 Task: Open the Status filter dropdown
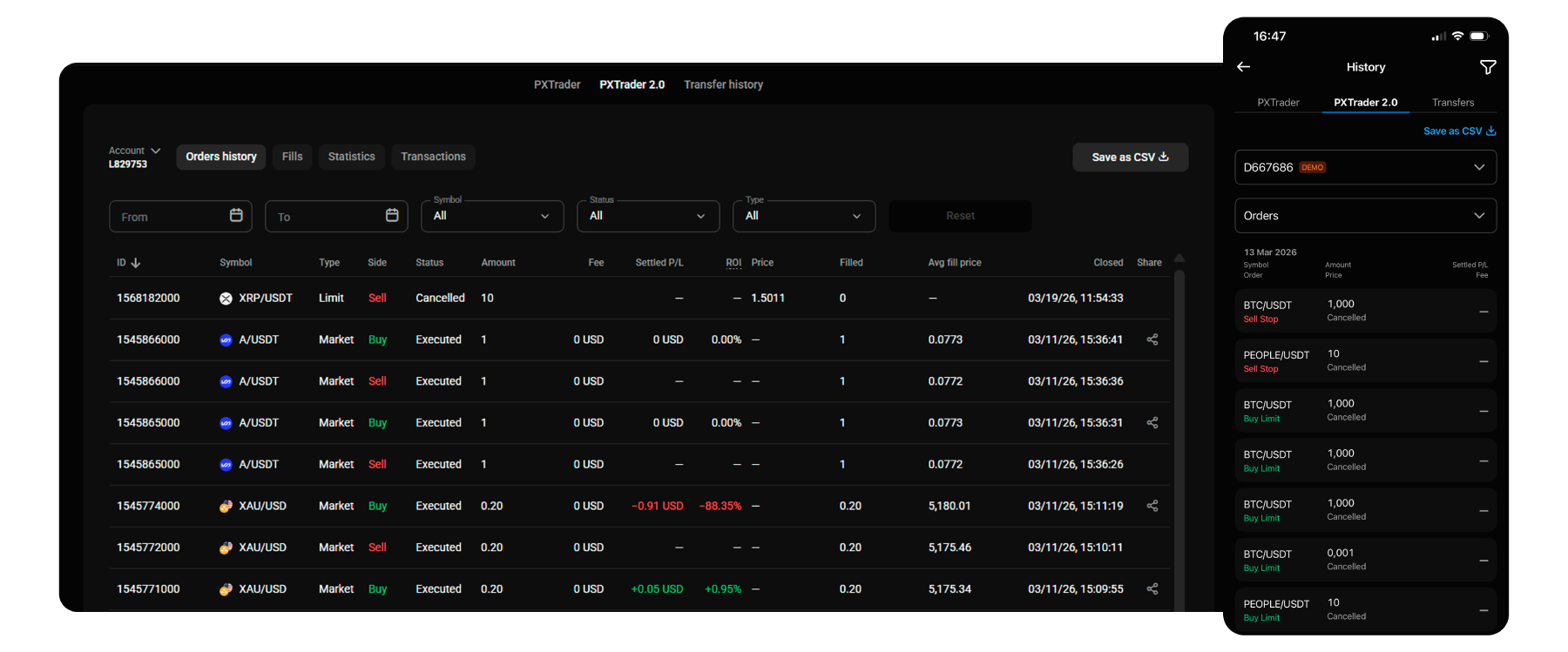[648, 216]
